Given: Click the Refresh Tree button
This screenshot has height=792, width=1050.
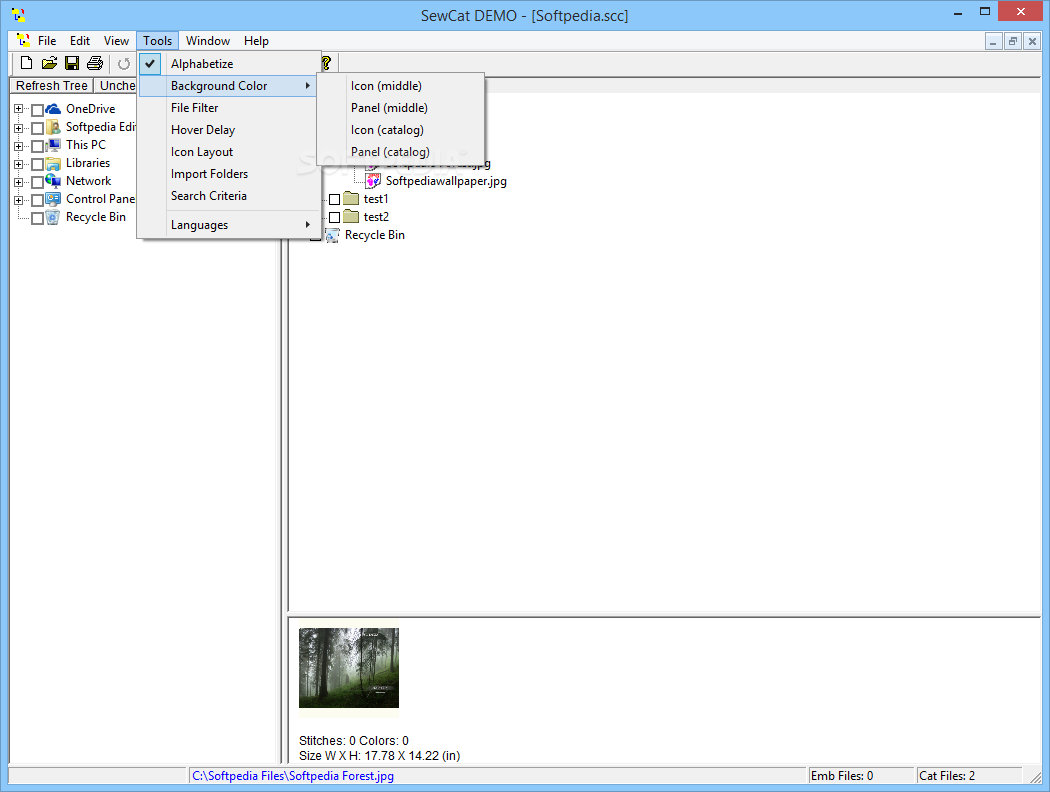Looking at the screenshot, I should pyautogui.click(x=52, y=86).
